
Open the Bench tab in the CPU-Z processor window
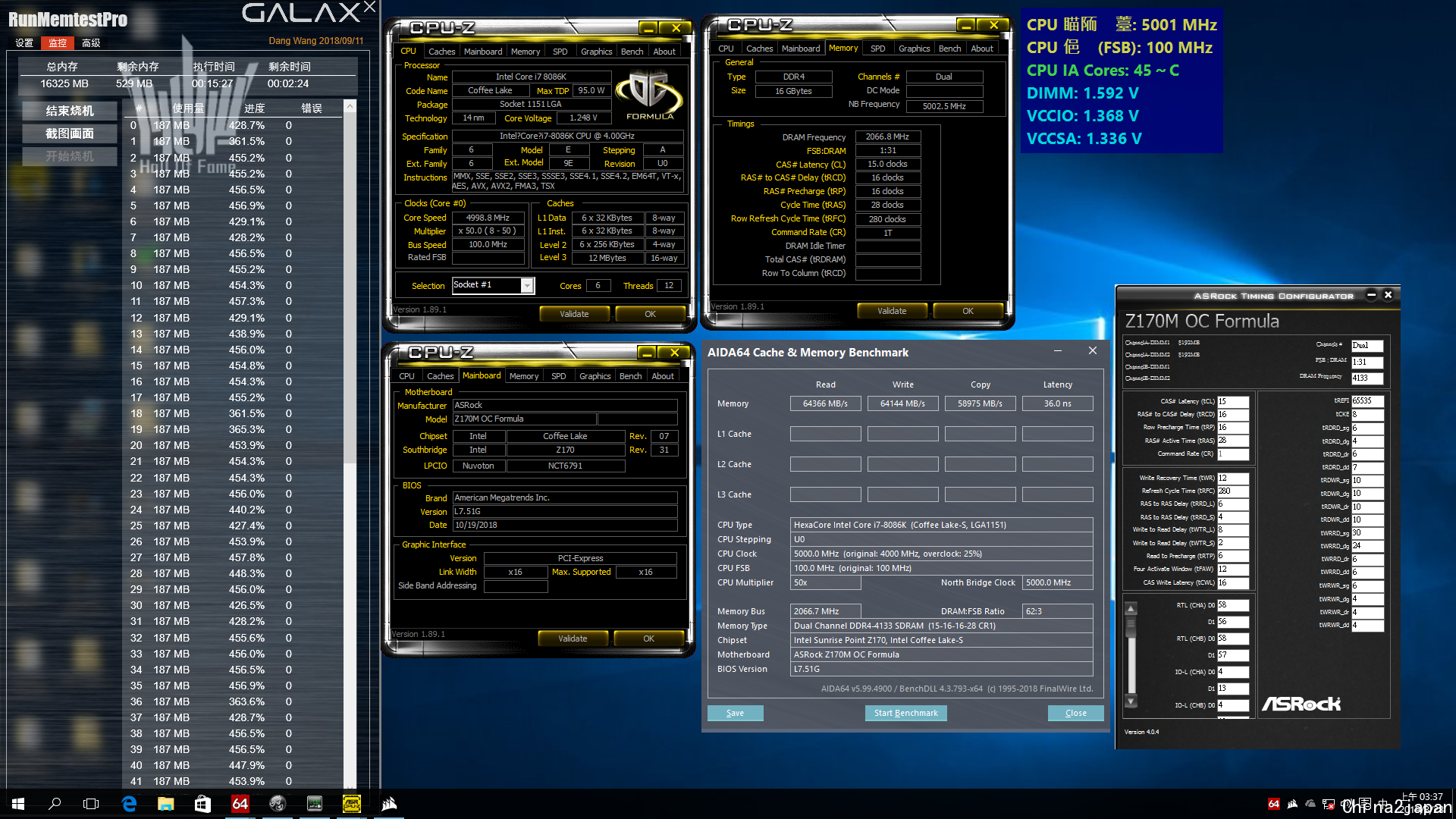coord(632,52)
